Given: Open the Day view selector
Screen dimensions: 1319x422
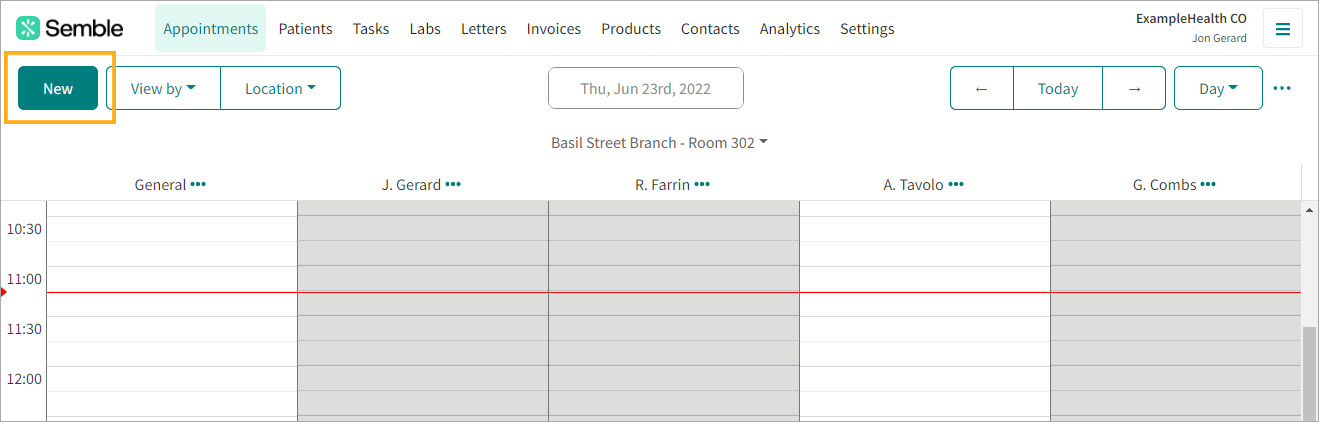Looking at the screenshot, I should click(1218, 88).
